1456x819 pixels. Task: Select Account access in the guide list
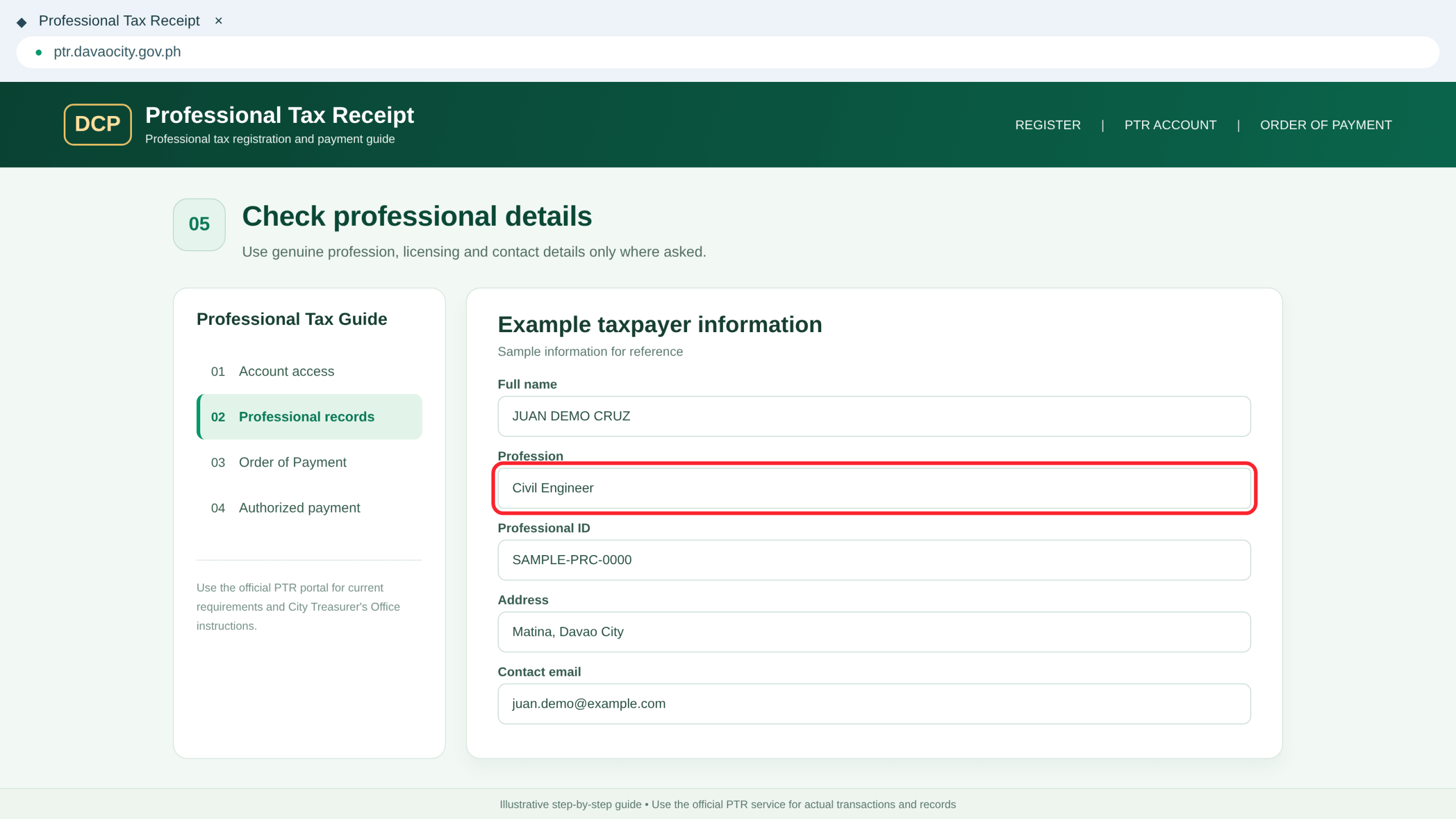click(x=309, y=371)
